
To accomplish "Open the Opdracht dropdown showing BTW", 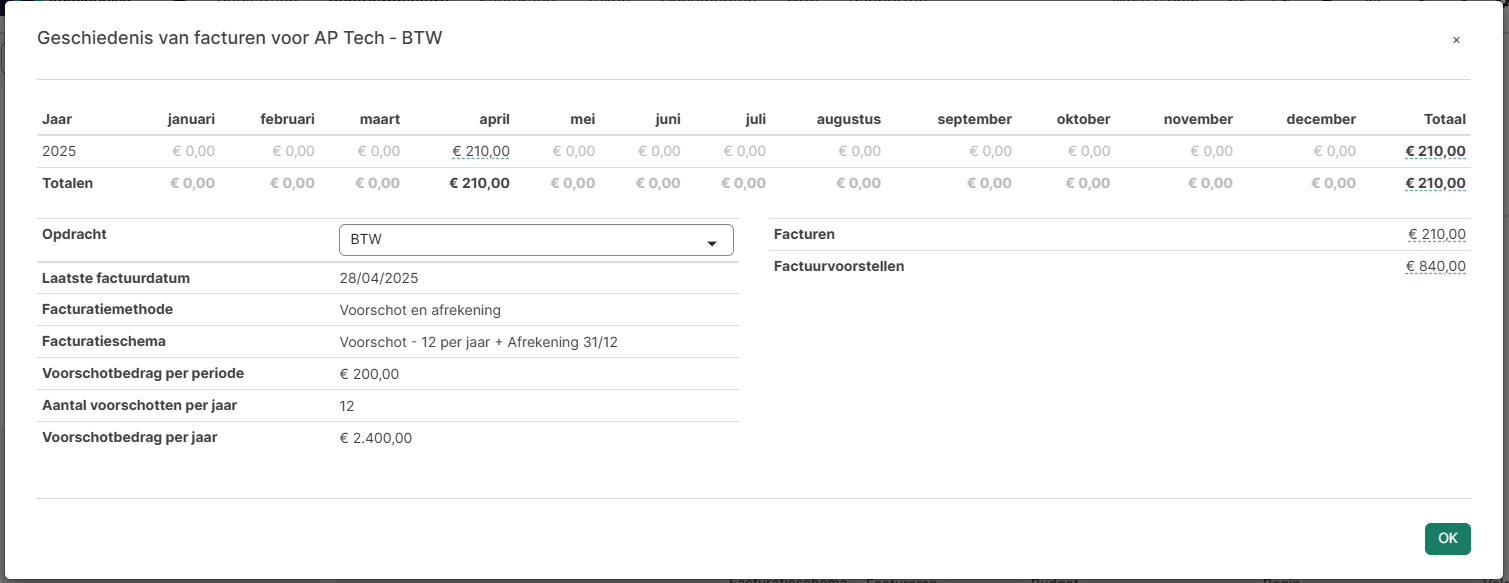I will [x=536, y=240].
